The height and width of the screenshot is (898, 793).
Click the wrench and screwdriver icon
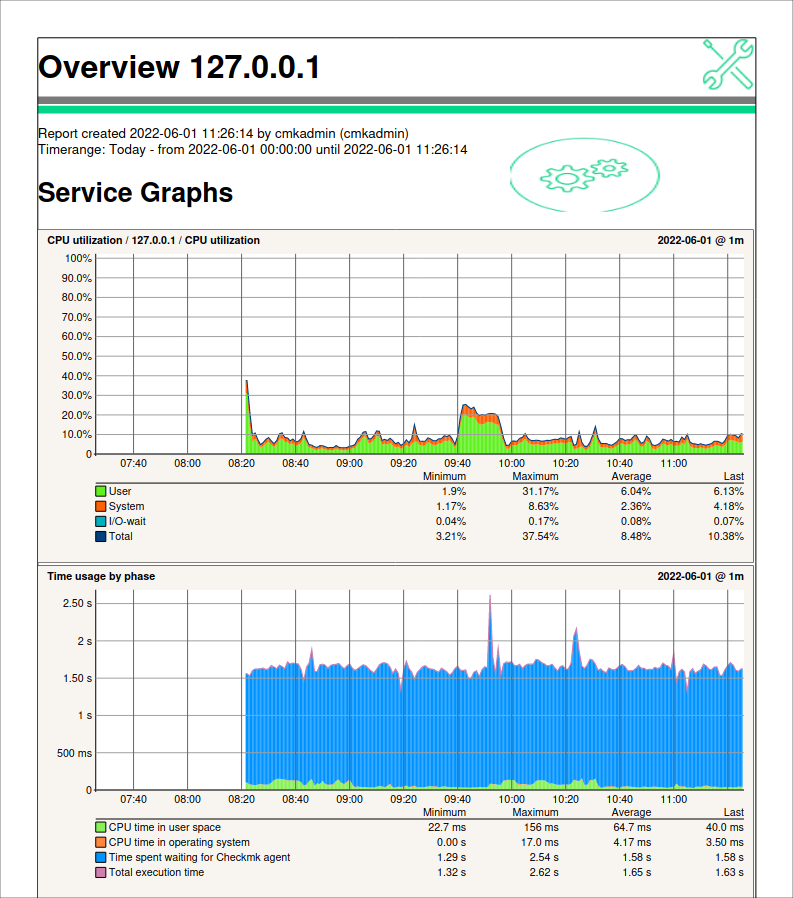tap(727, 66)
